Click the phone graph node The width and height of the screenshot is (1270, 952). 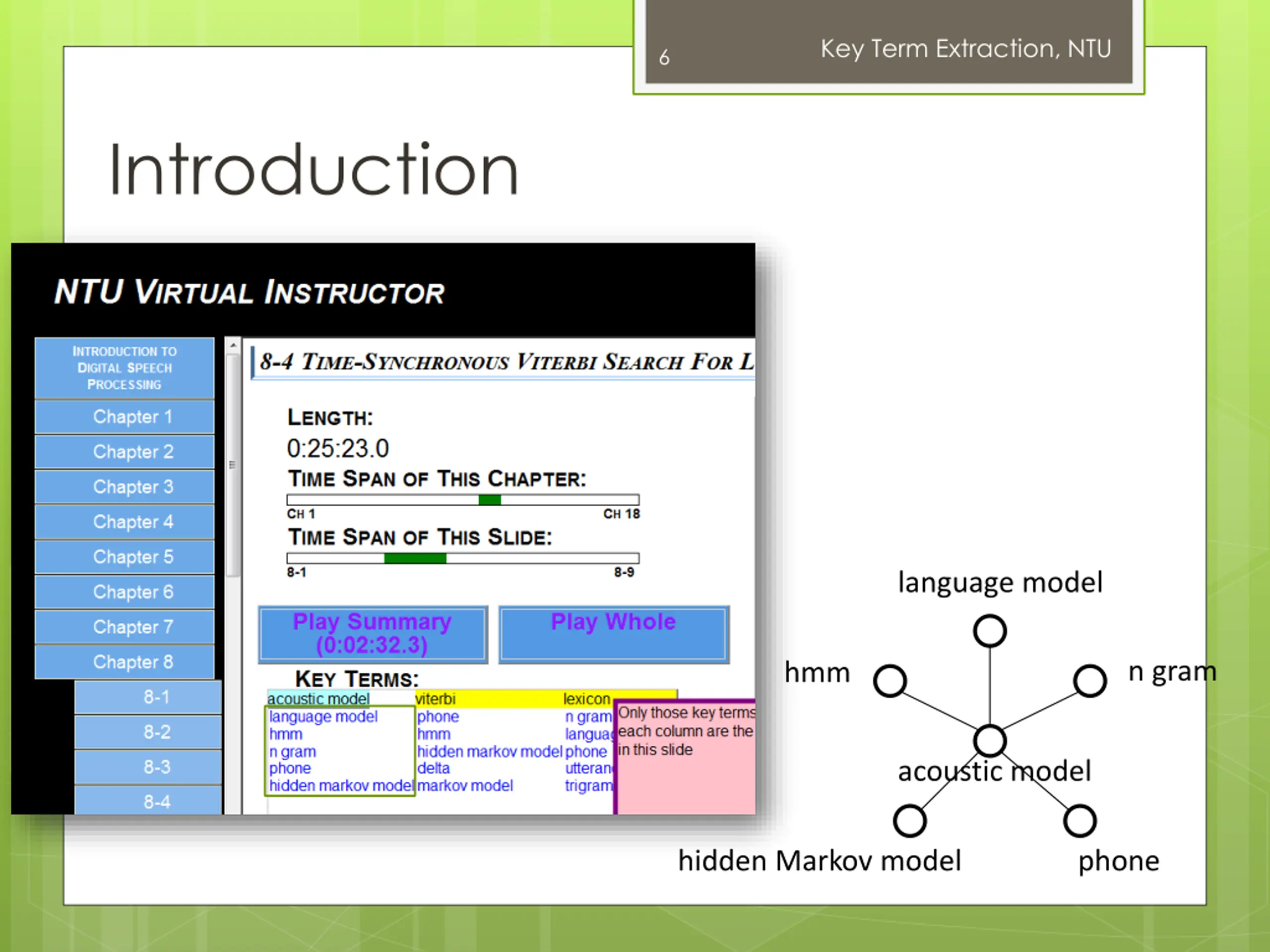click(1080, 821)
